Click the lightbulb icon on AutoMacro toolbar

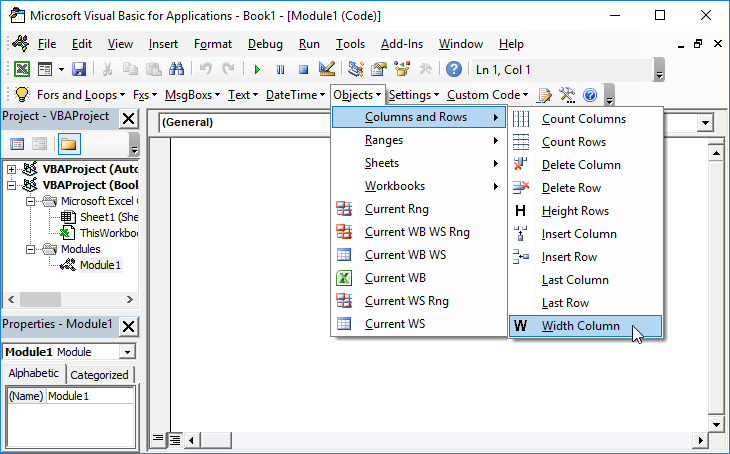pos(21,95)
